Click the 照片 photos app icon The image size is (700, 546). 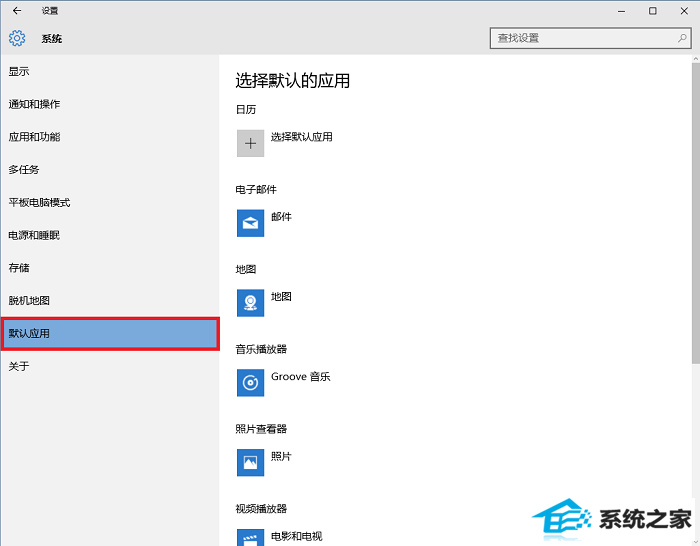tap(250, 463)
